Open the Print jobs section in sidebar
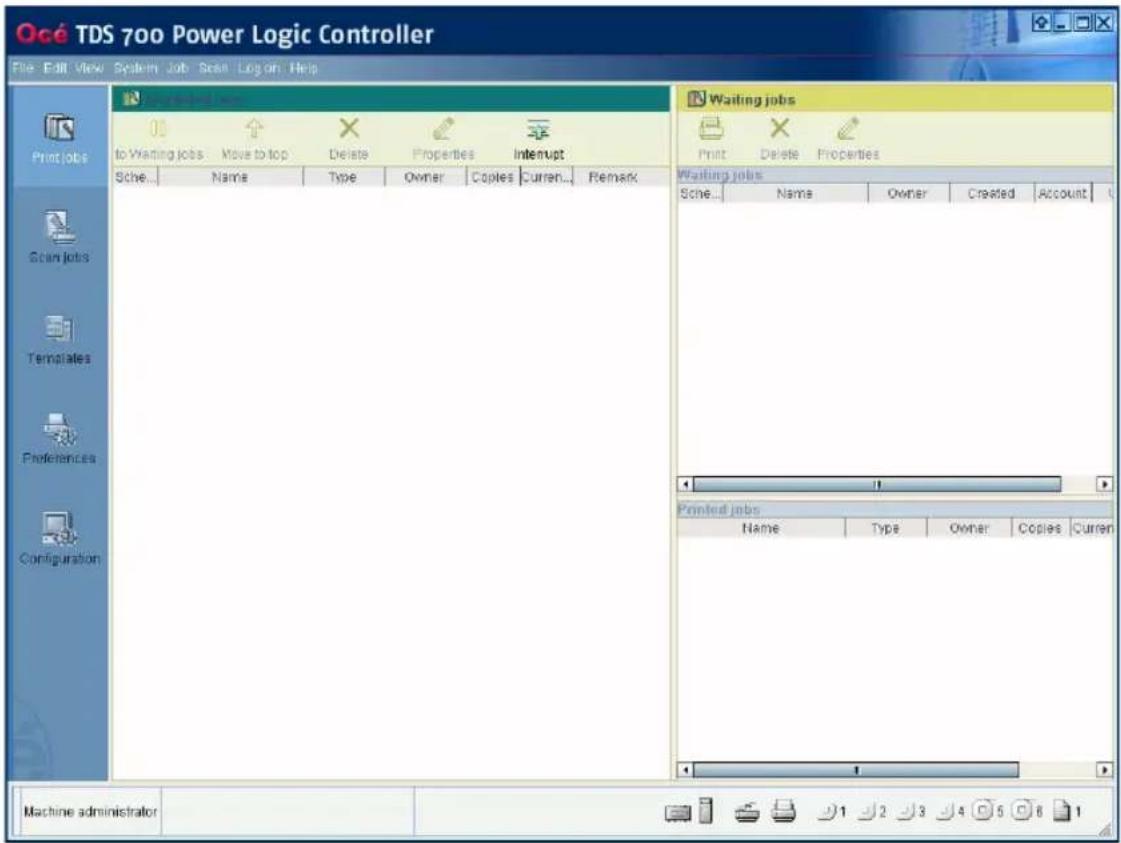Screen dimensions: 1121x843 coord(59,138)
